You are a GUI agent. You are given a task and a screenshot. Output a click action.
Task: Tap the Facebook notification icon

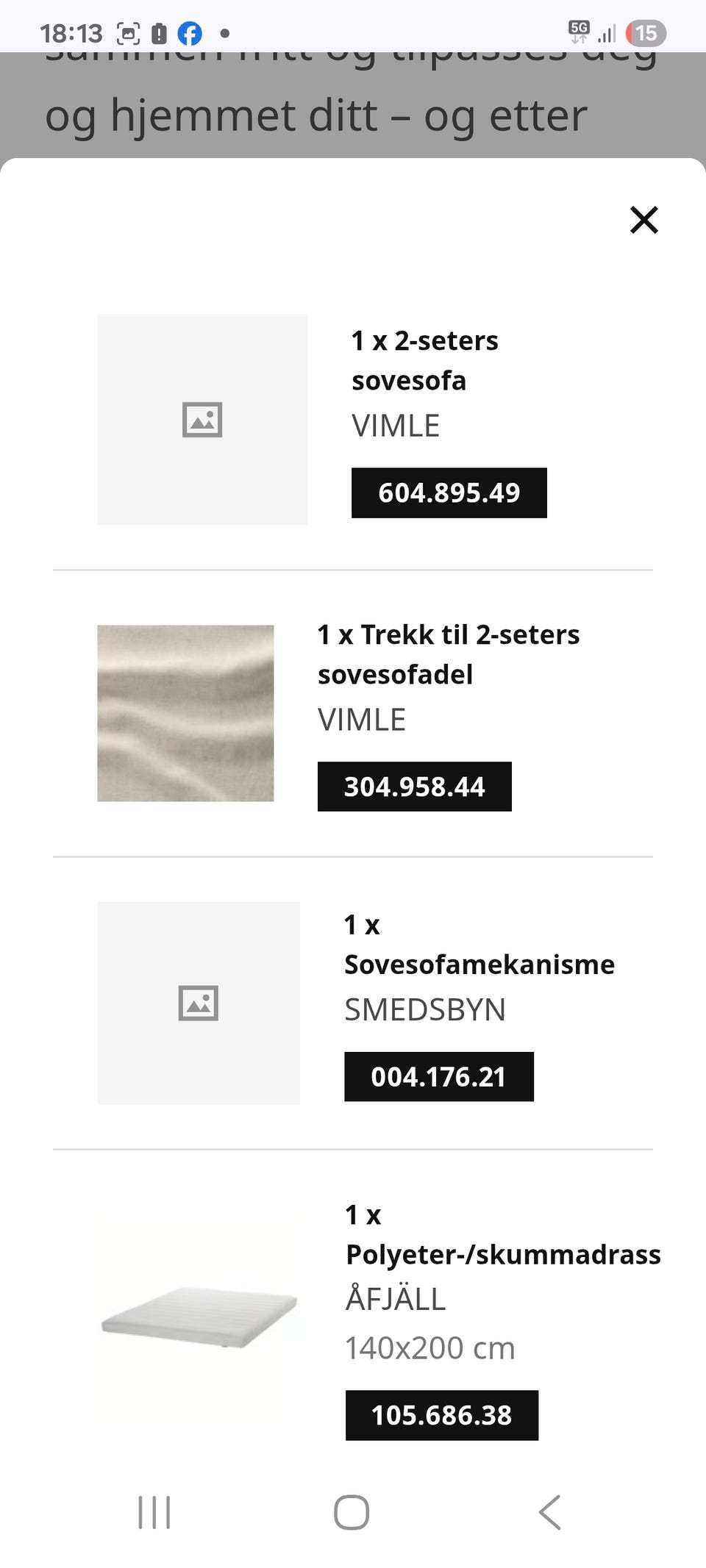pos(190,33)
